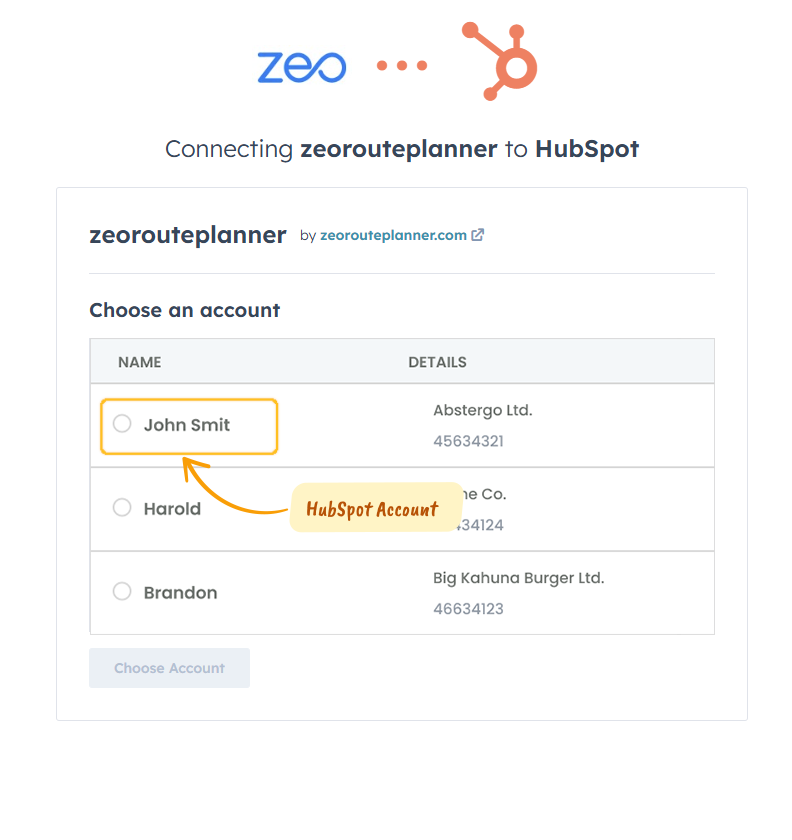792x840 pixels.
Task: Click the Abstergo Ltd. company name
Action: [483, 410]
